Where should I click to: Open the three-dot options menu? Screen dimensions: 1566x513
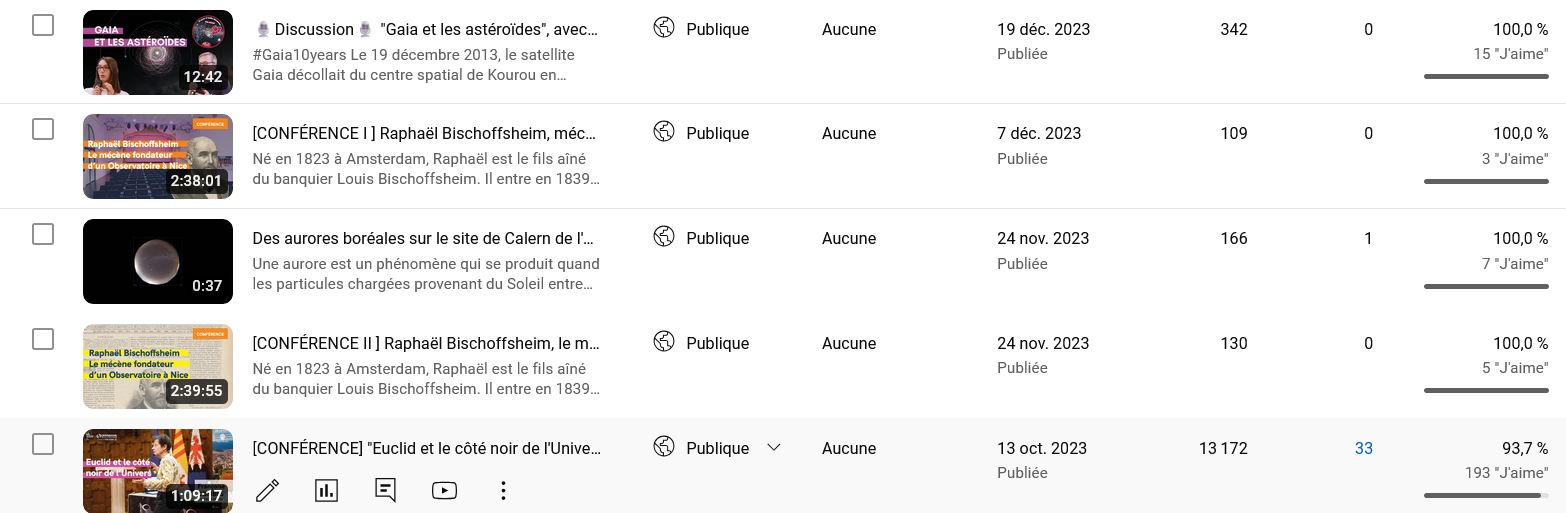503,490
